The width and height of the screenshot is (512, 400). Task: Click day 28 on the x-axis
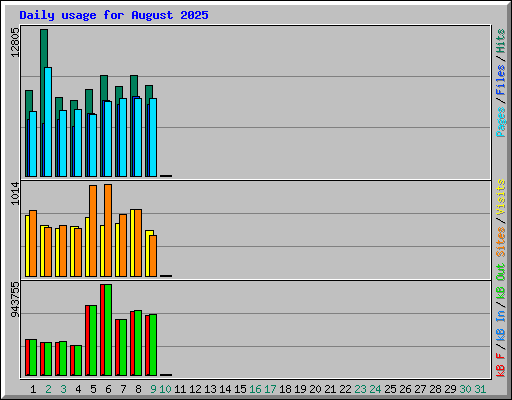[x=435, y=389]
